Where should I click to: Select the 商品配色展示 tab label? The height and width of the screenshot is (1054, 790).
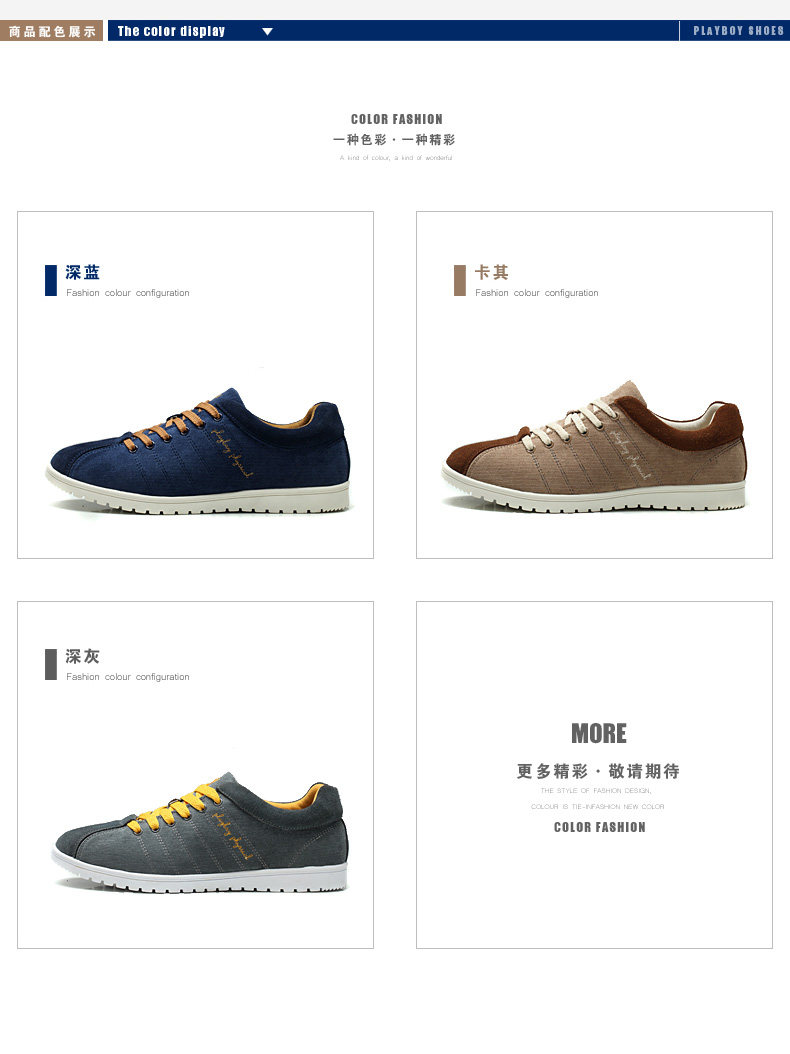point(52,31)
